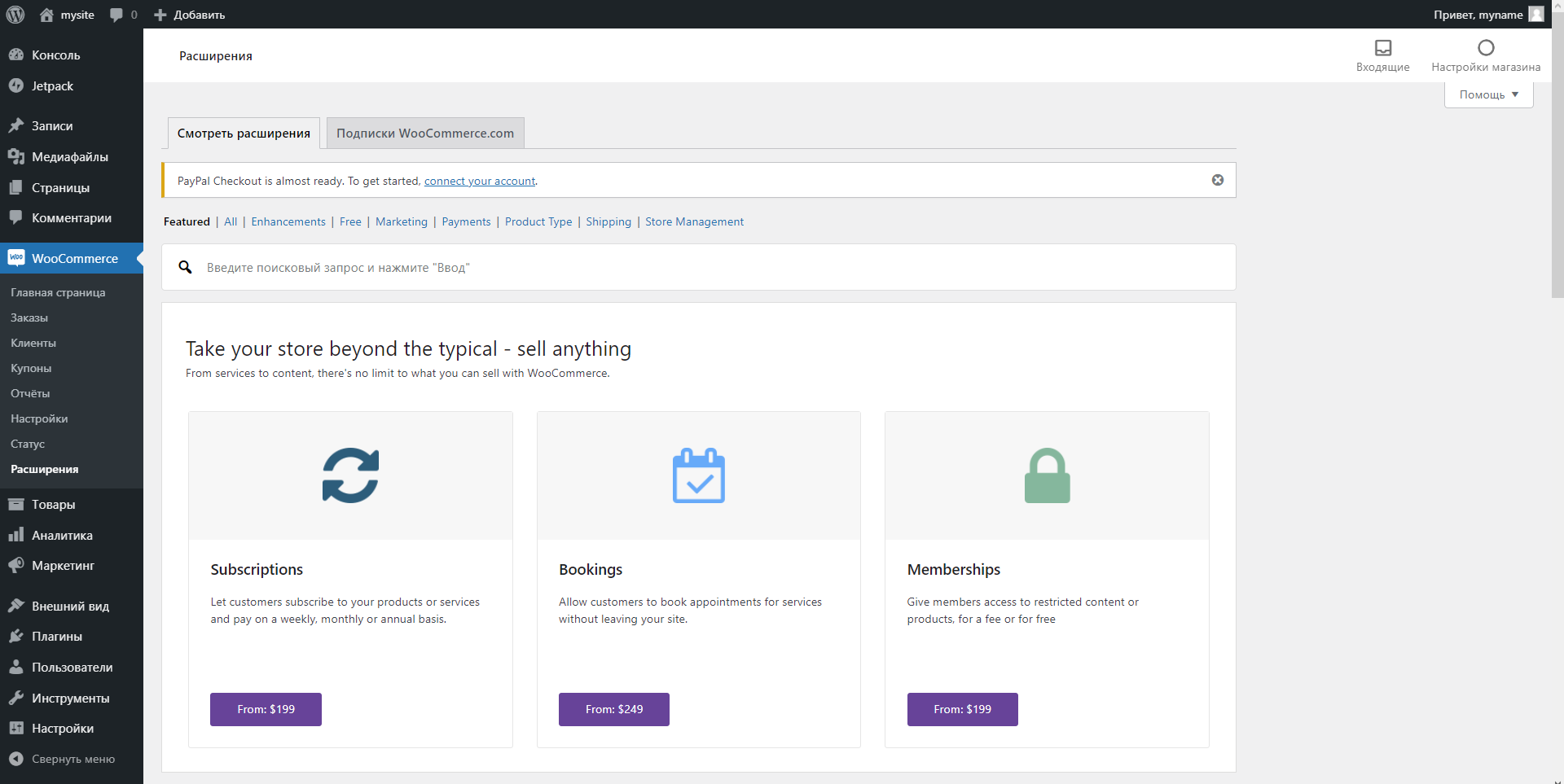1564x784 pixels.
Task: Open Плагины plug icon
Action: pyautogui.click(x=15, y=636)
